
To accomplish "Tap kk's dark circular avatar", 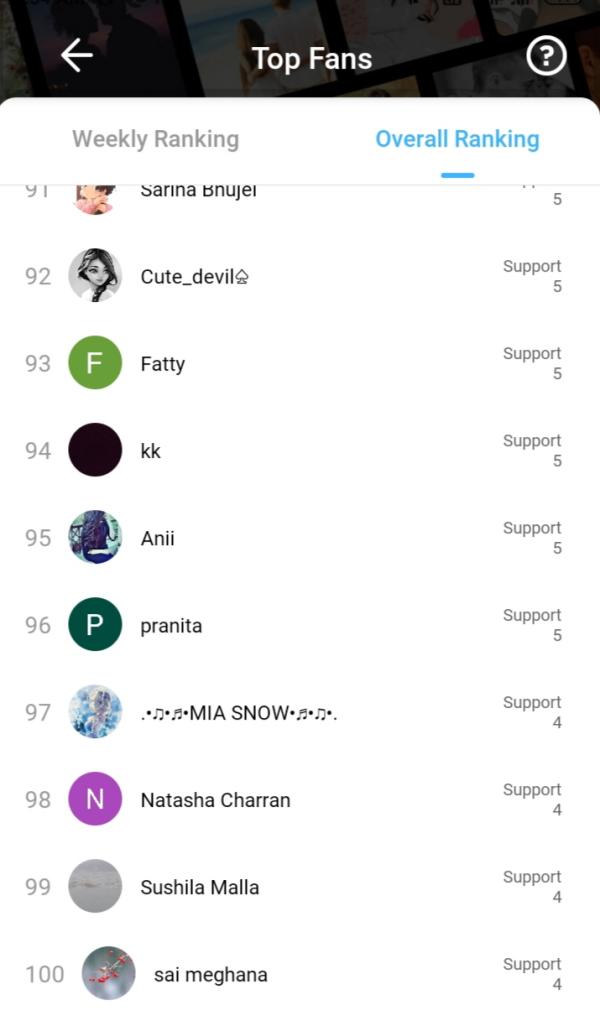I will 95,450.
